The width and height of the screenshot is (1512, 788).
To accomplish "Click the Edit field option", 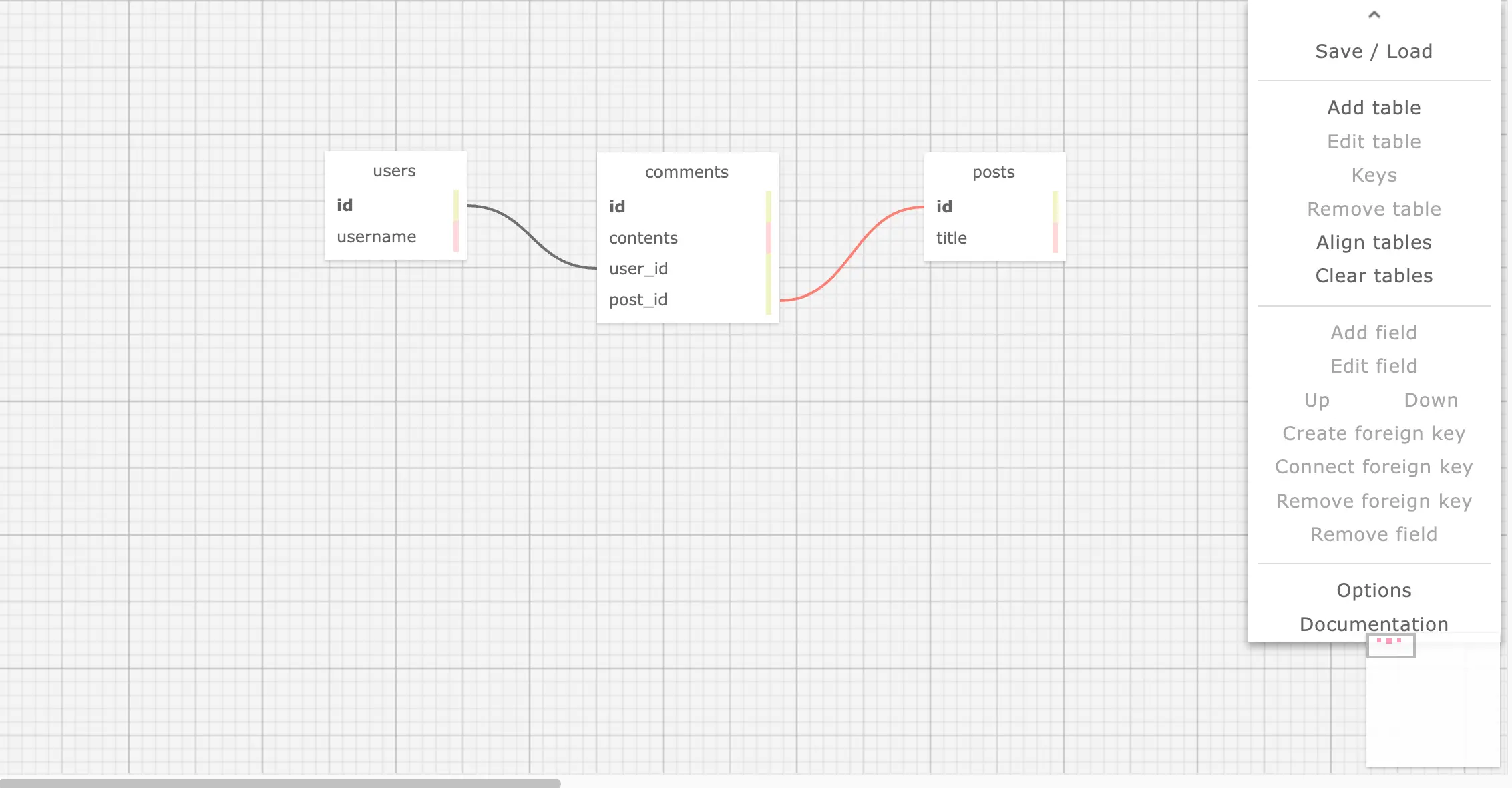I will [1374, 366].
